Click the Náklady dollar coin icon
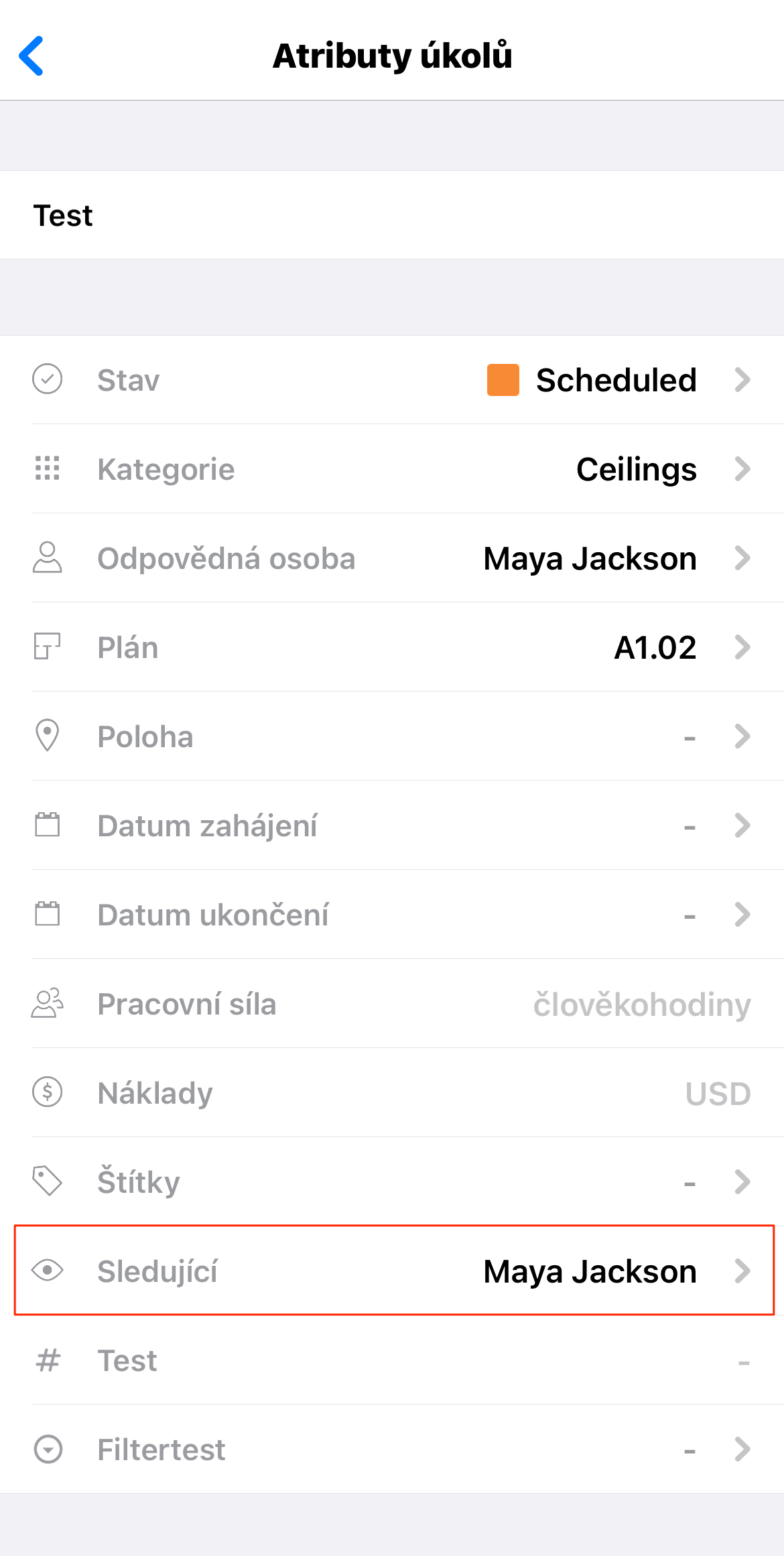This screenshot has width=784, height=1556. coord(48,1092)
